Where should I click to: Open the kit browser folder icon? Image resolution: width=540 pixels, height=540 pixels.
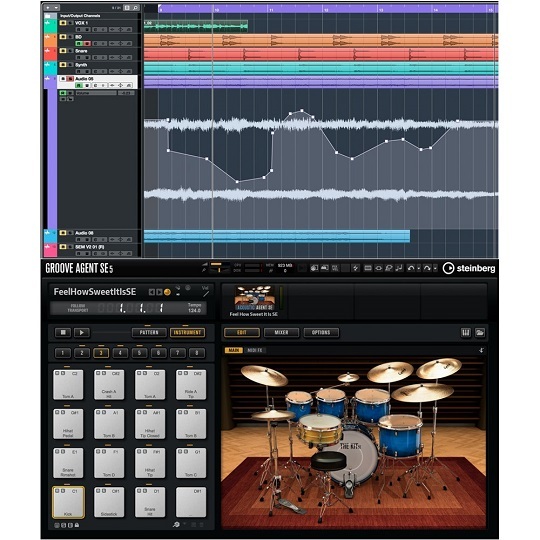click(480, 332)
